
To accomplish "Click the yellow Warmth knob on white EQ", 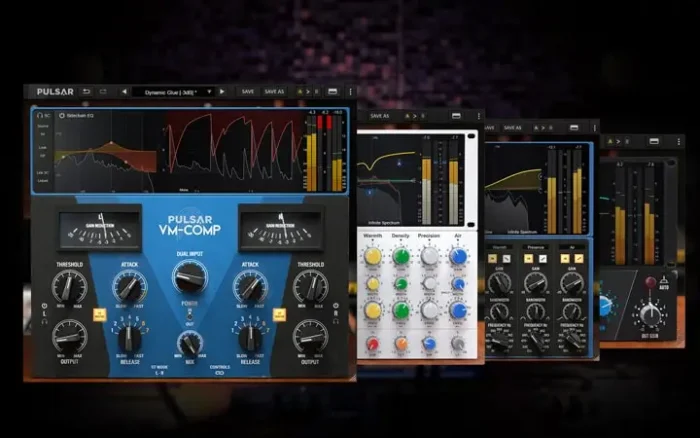I will click(x=373, y=257).
